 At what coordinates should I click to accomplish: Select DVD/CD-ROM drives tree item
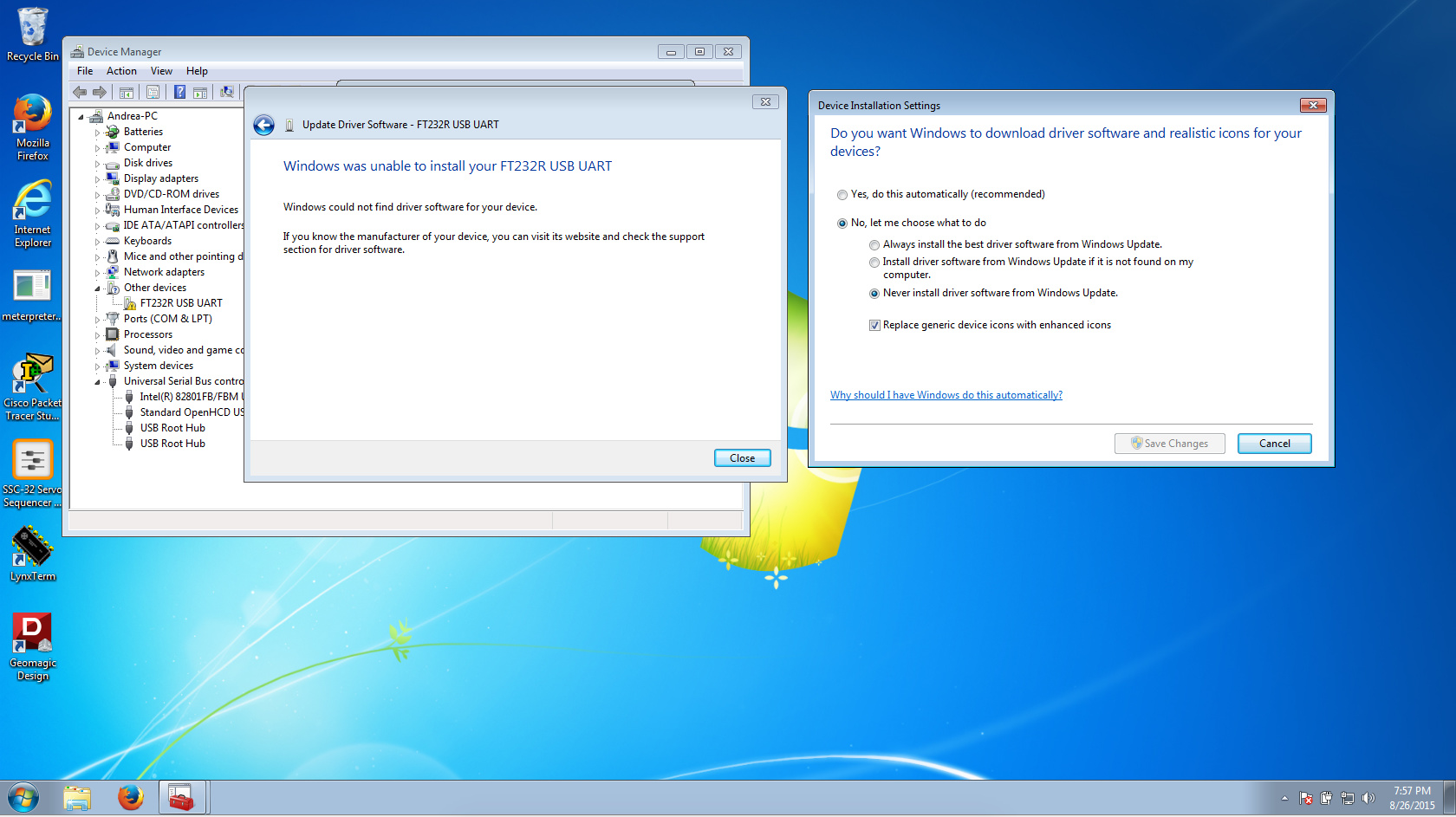click(172, 194)
